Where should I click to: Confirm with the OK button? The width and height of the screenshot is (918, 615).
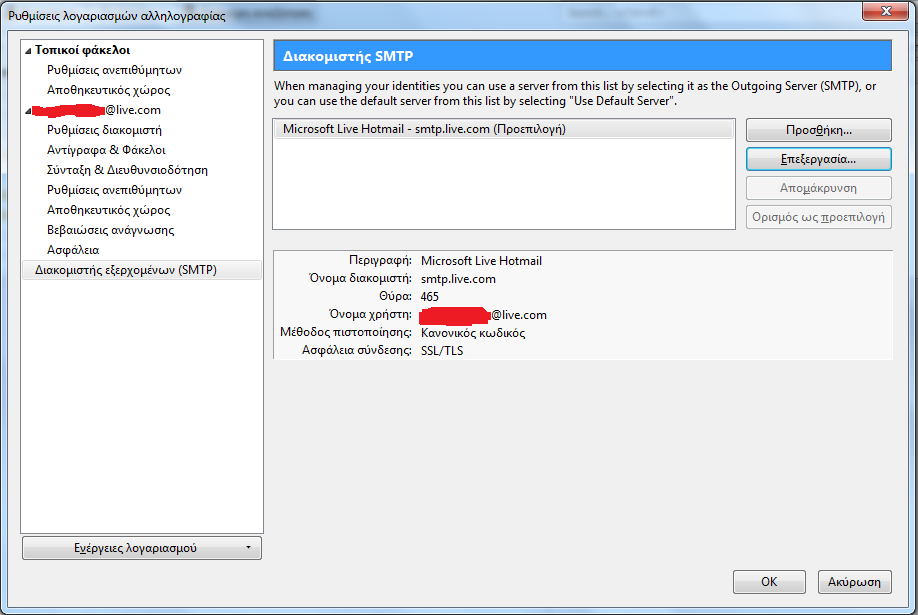click(x=769, y=582)
